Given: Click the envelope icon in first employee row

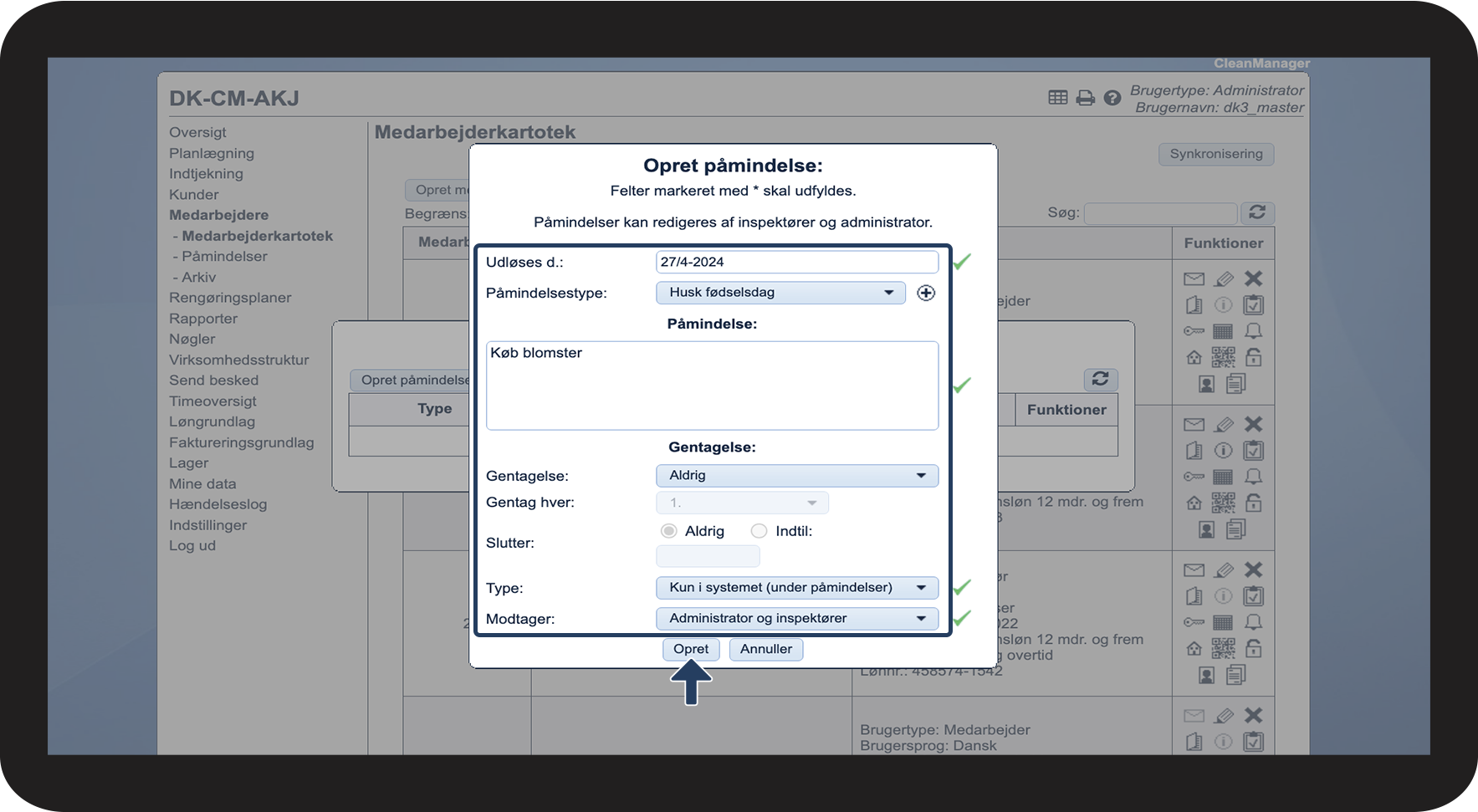Looking at the screenshot, I should click(x=1194, y=278).
